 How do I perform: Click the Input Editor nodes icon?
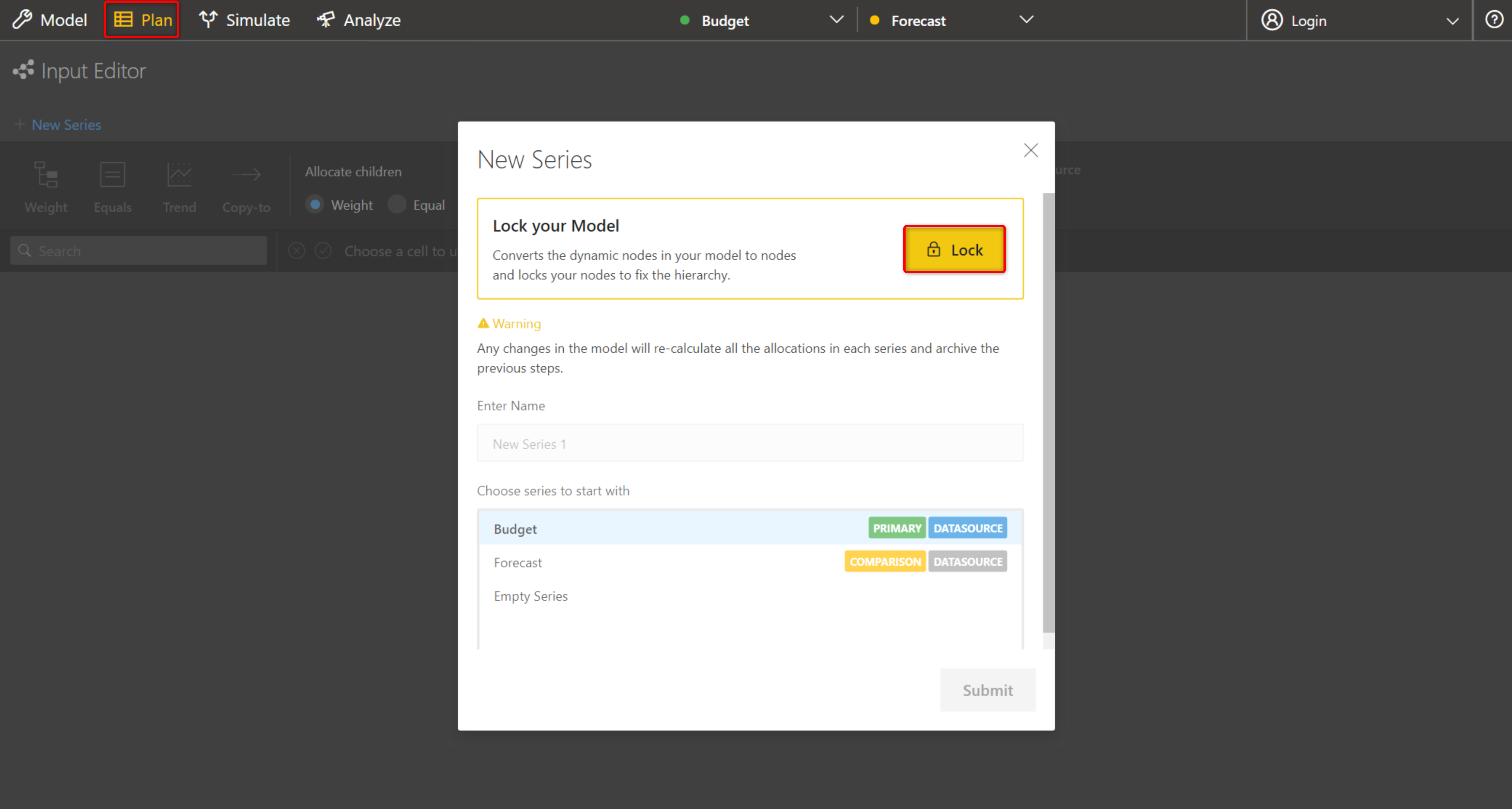[x=23, y=70]
